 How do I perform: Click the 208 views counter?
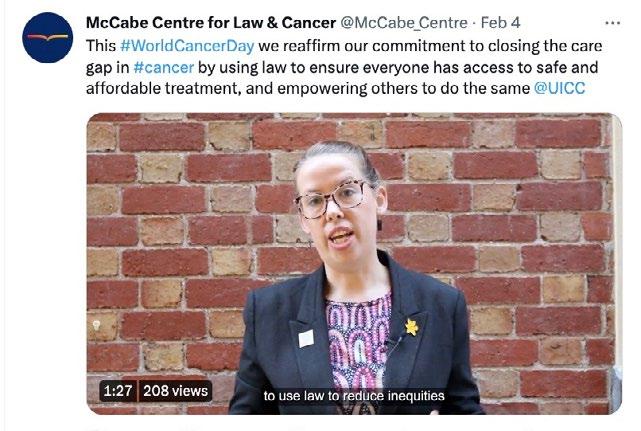pos(175,391)
